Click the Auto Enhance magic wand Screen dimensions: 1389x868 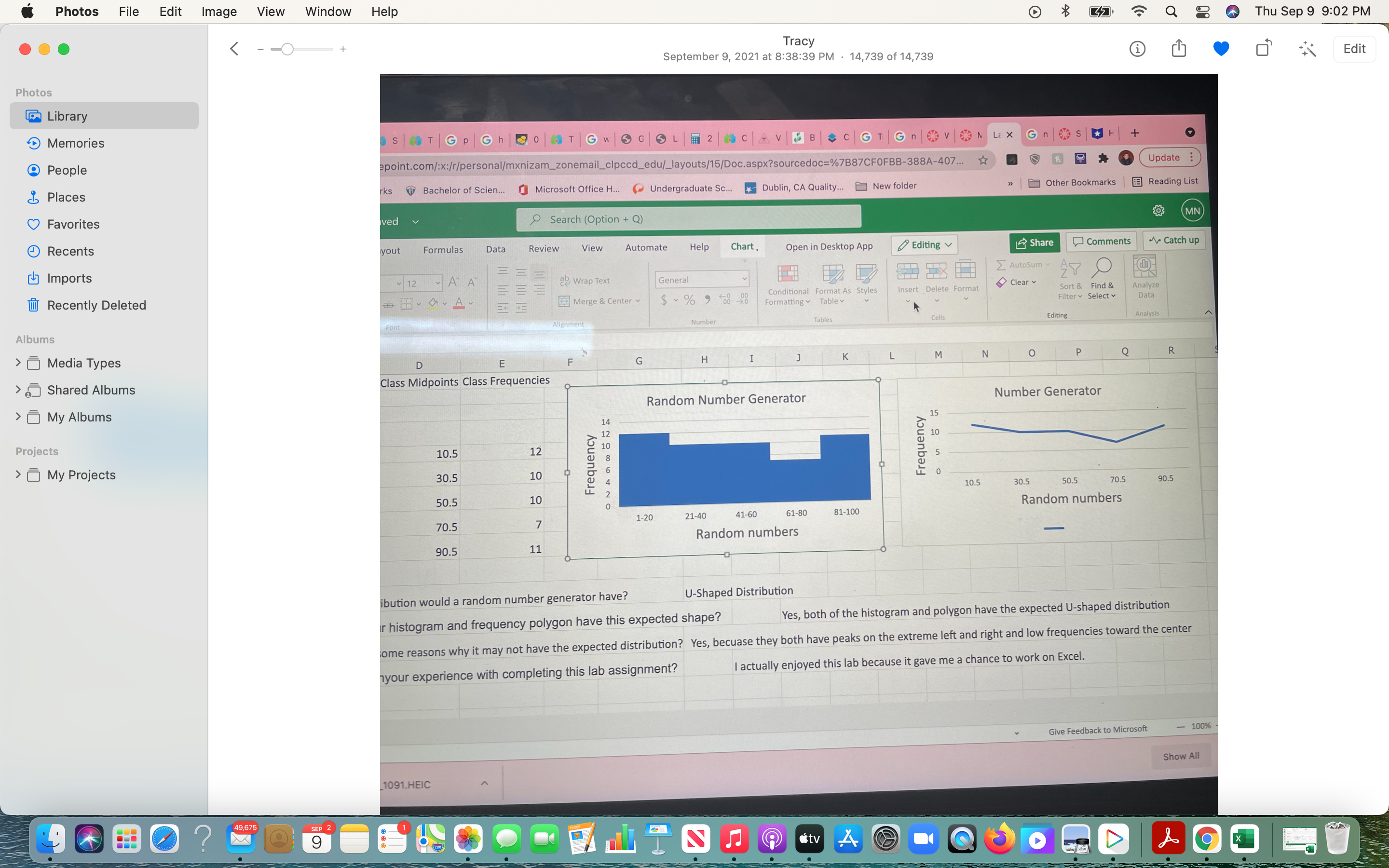click(1307, 49)
